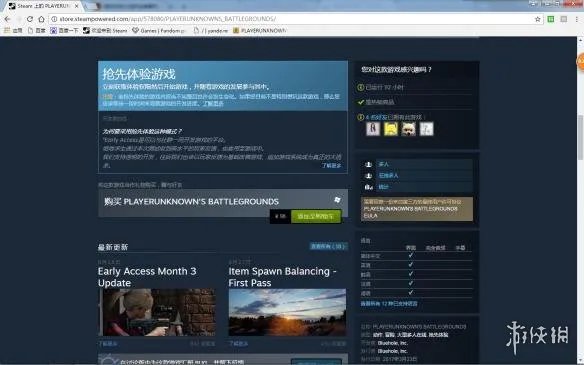Click the multiplayer icon beside 多人
The height and width of the screenshot is (365, 584).
click(x=369, y=164)
